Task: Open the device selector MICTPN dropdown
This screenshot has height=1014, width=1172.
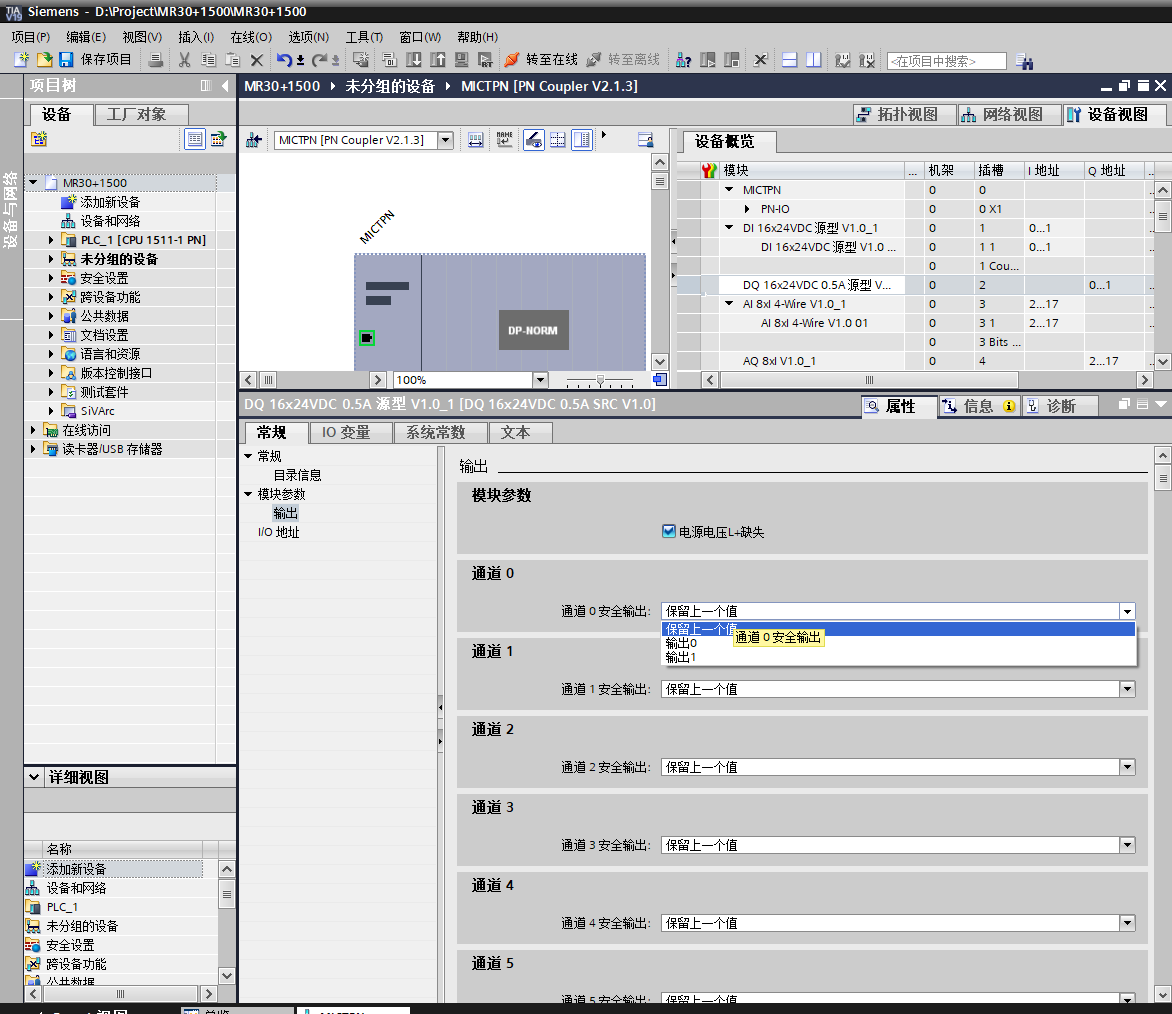Action: click(x=445, y=140)
